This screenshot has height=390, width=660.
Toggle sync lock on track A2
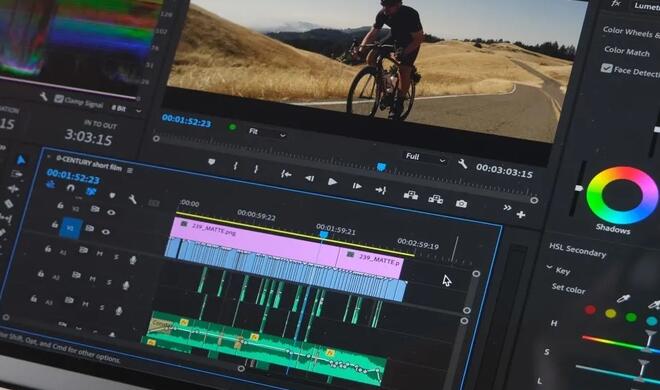click(76, 275)
